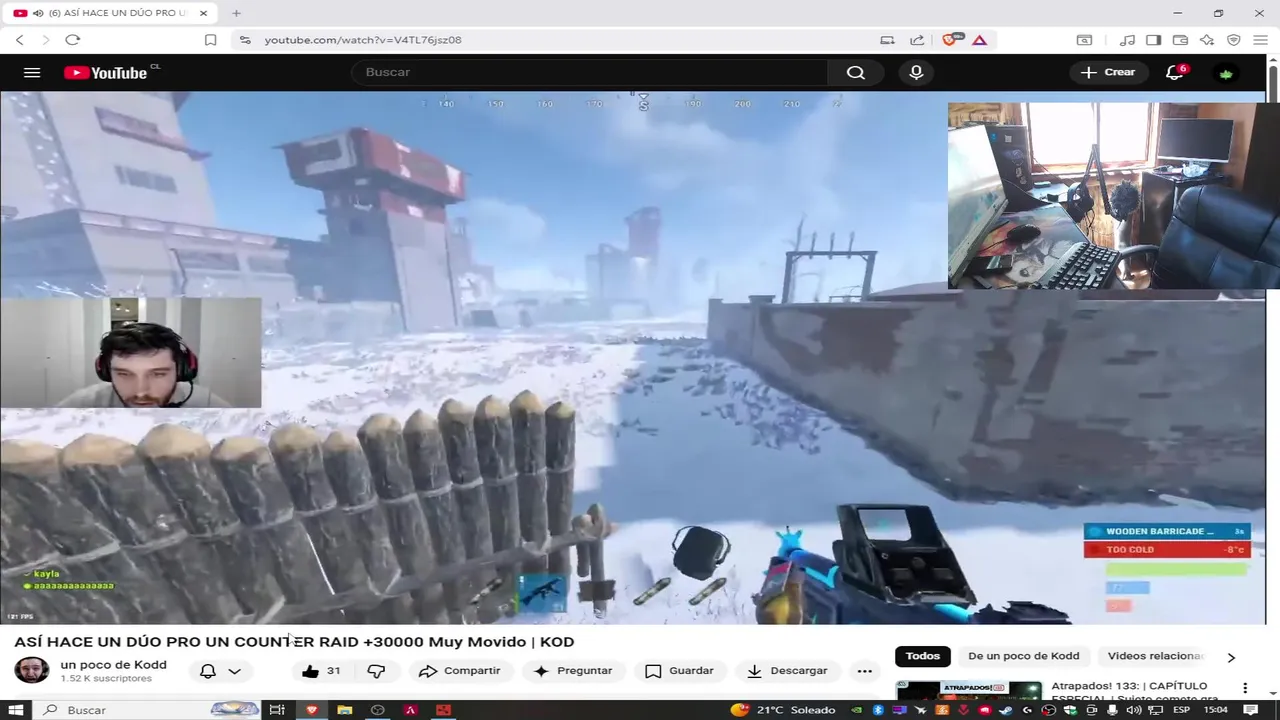
Task: Show more filter chips with arrow
Action: click(x=1231, y=657)
